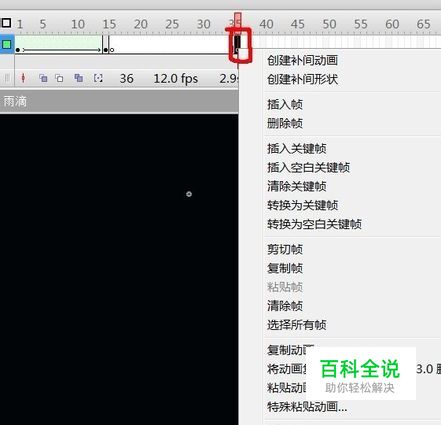Select 复制帧 from the menu

(285, 268)
